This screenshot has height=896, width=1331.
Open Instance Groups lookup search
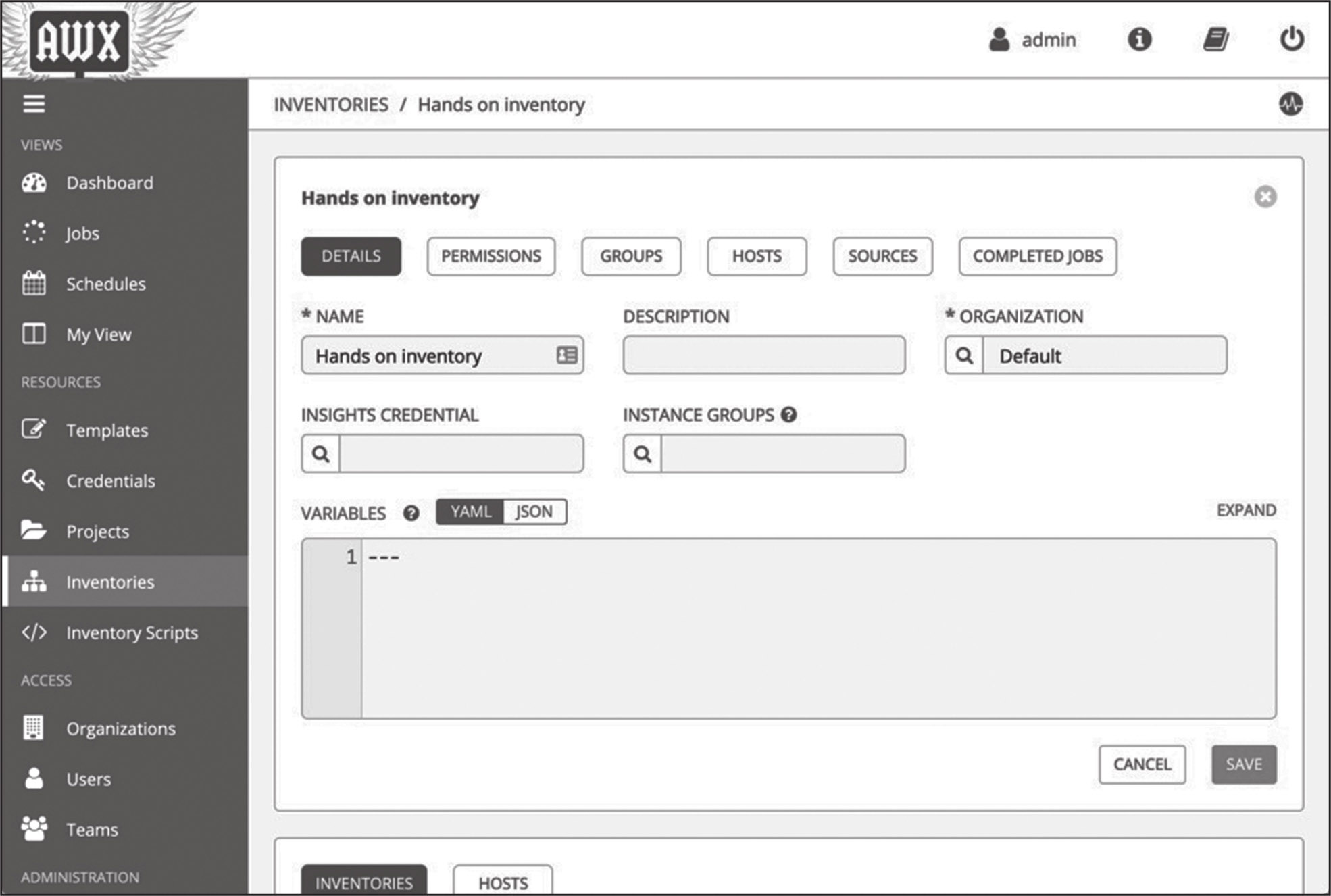pos(643,453)
